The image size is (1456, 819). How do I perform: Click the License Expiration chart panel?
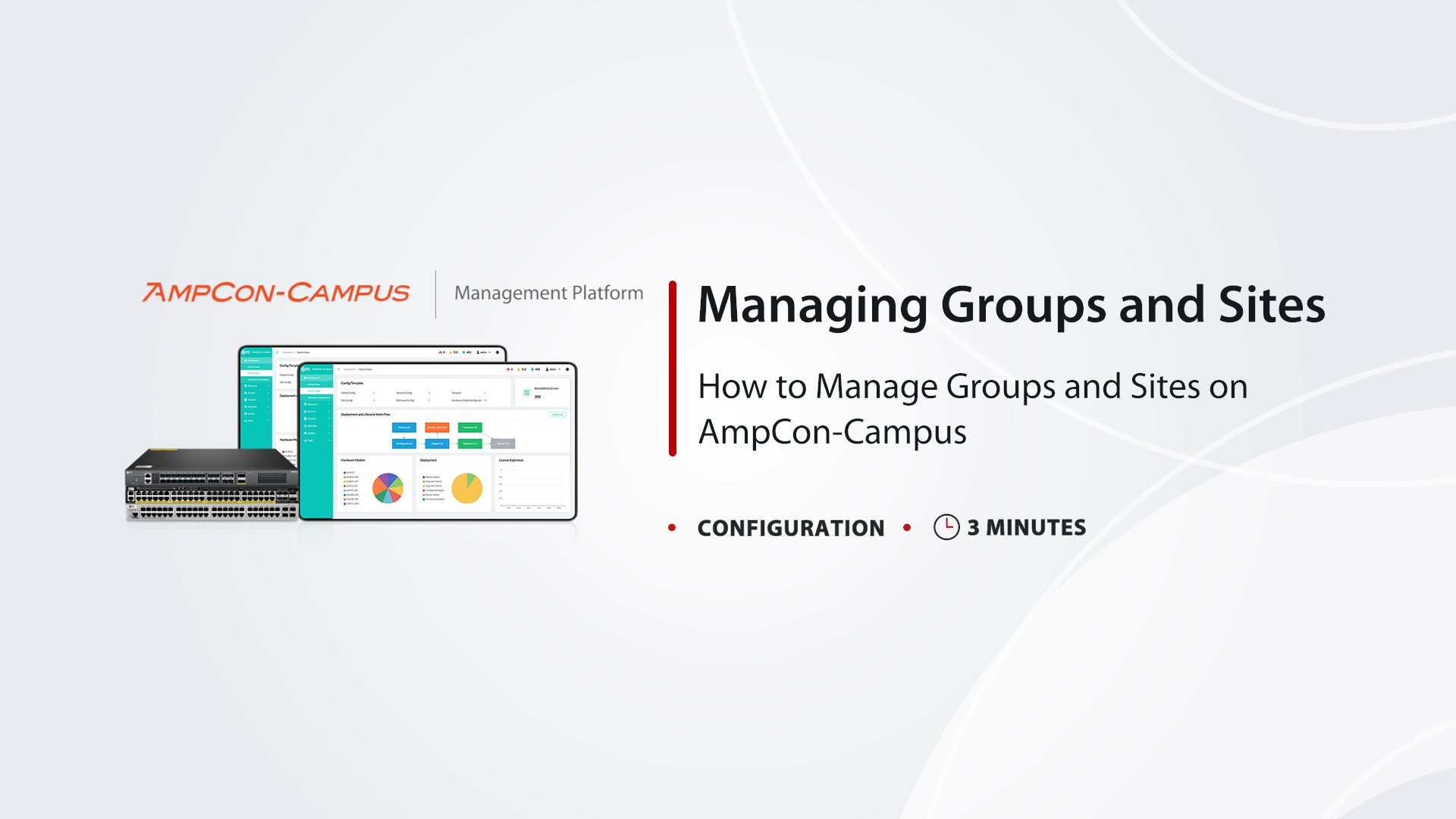click(532, 484)
